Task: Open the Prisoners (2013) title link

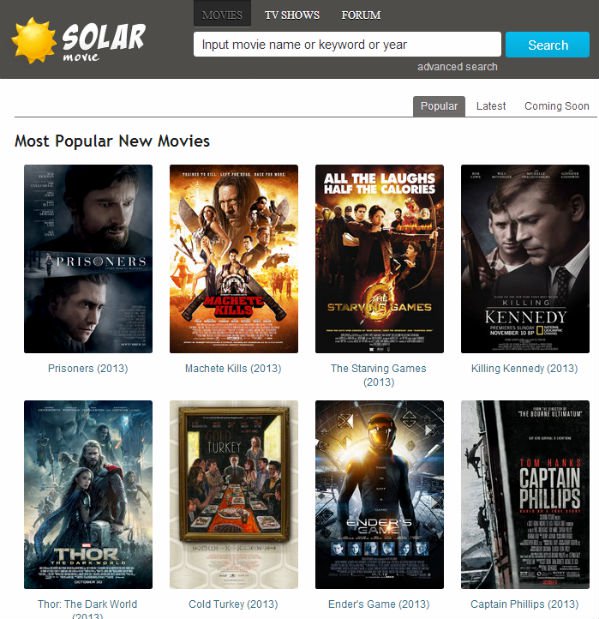Action: tap(88, 368)
